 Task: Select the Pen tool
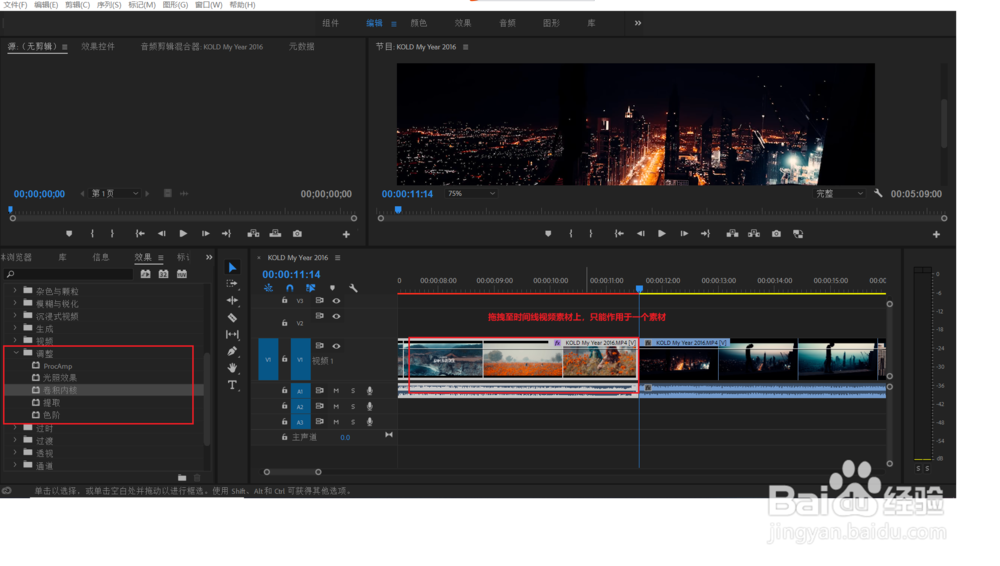tap(232, 351)
